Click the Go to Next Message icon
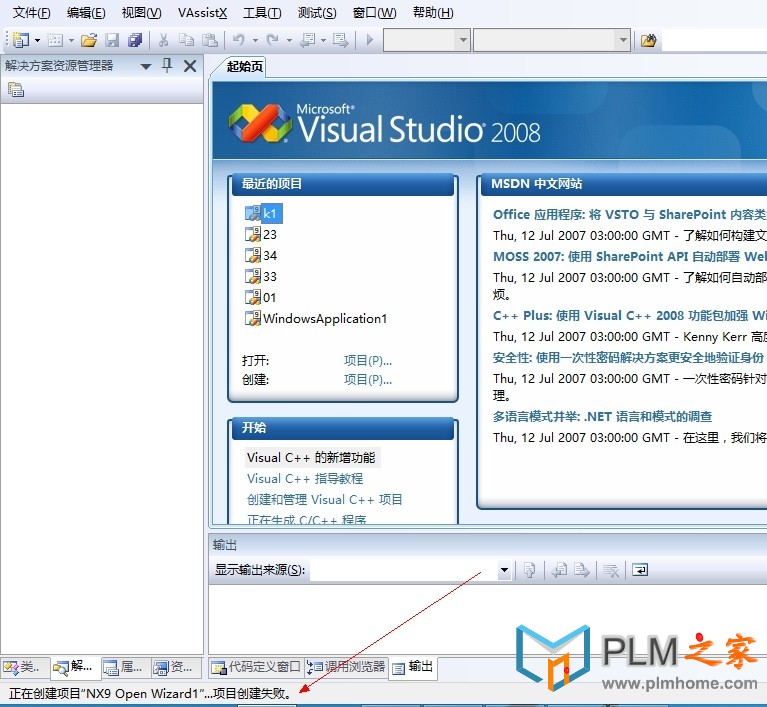Image resolution: width=767 pixels, height=707 pixels. coord(582,570)
